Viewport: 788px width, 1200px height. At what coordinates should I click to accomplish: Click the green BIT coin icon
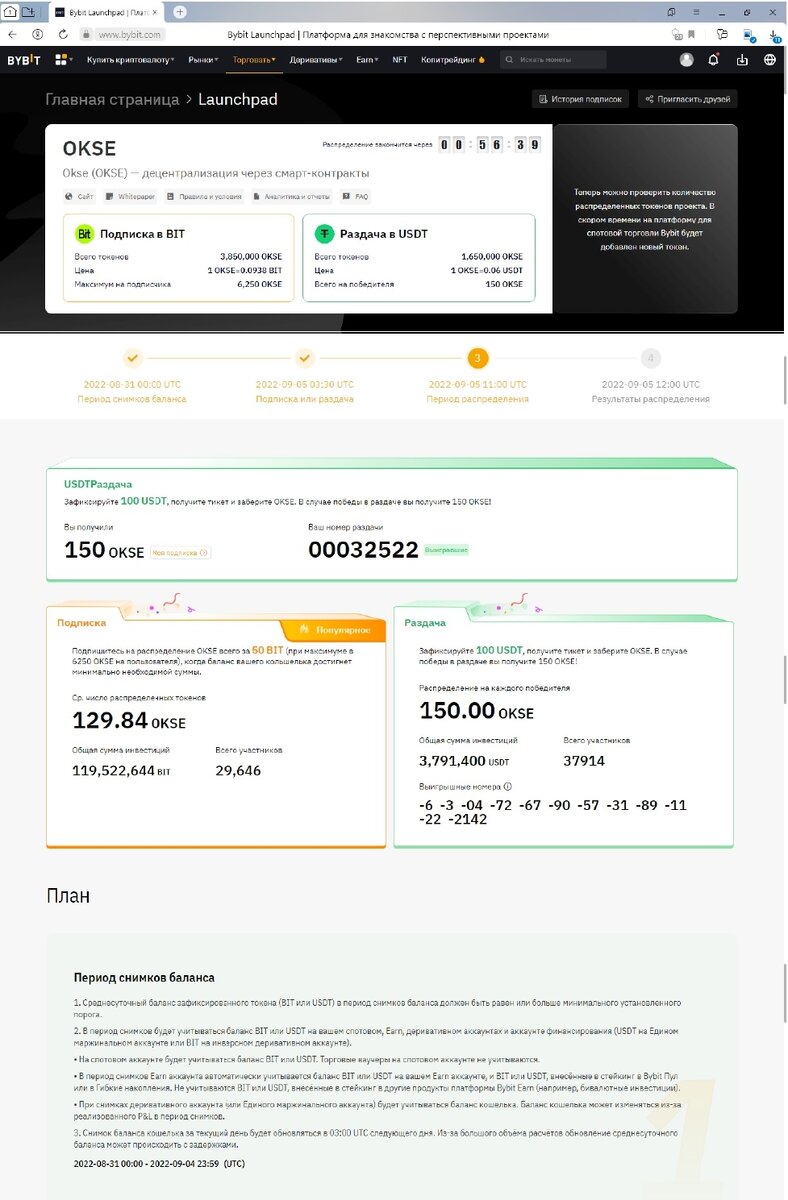(x=85, y=234)
